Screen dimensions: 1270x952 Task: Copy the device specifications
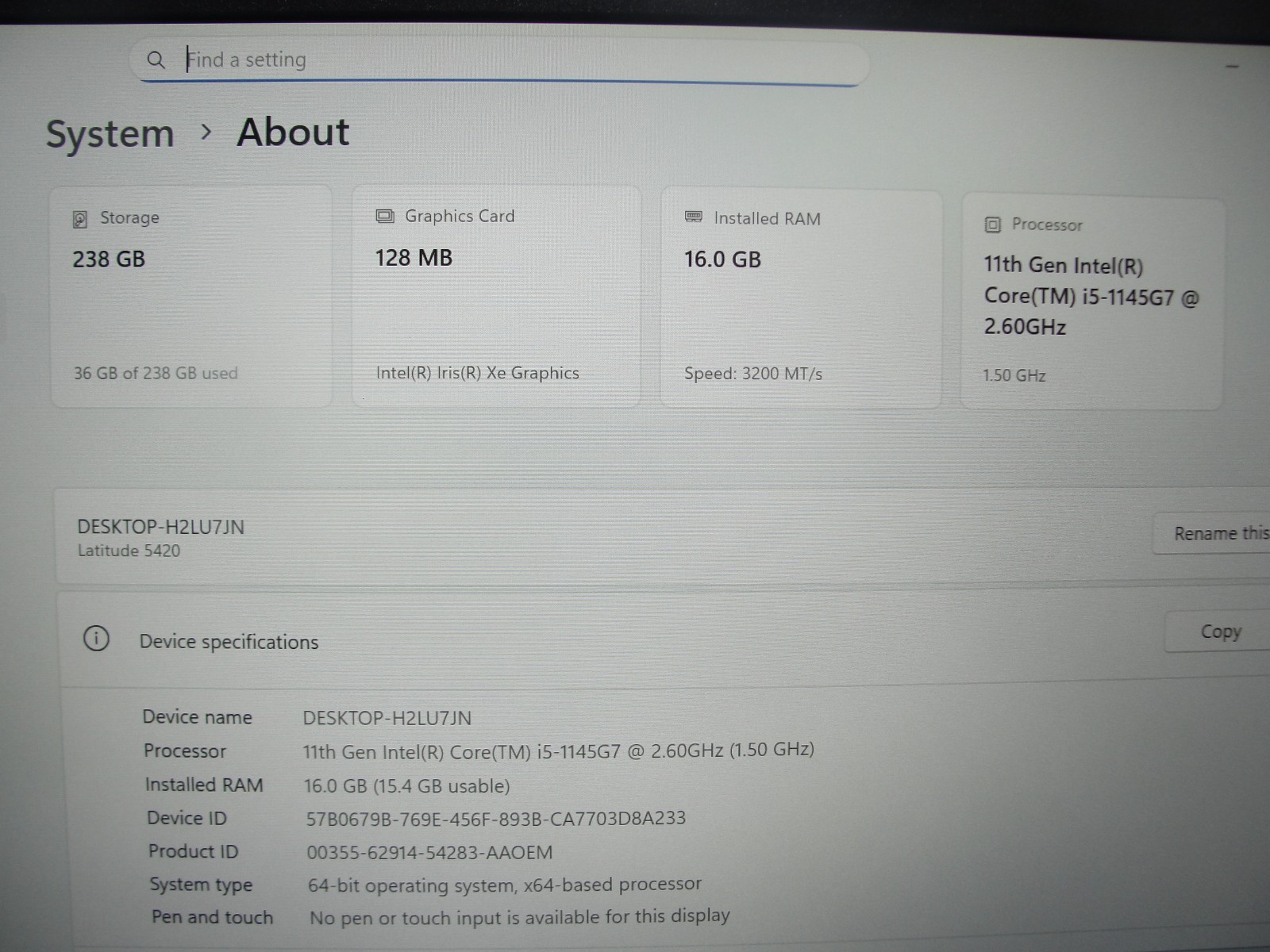click(1218, 632)
